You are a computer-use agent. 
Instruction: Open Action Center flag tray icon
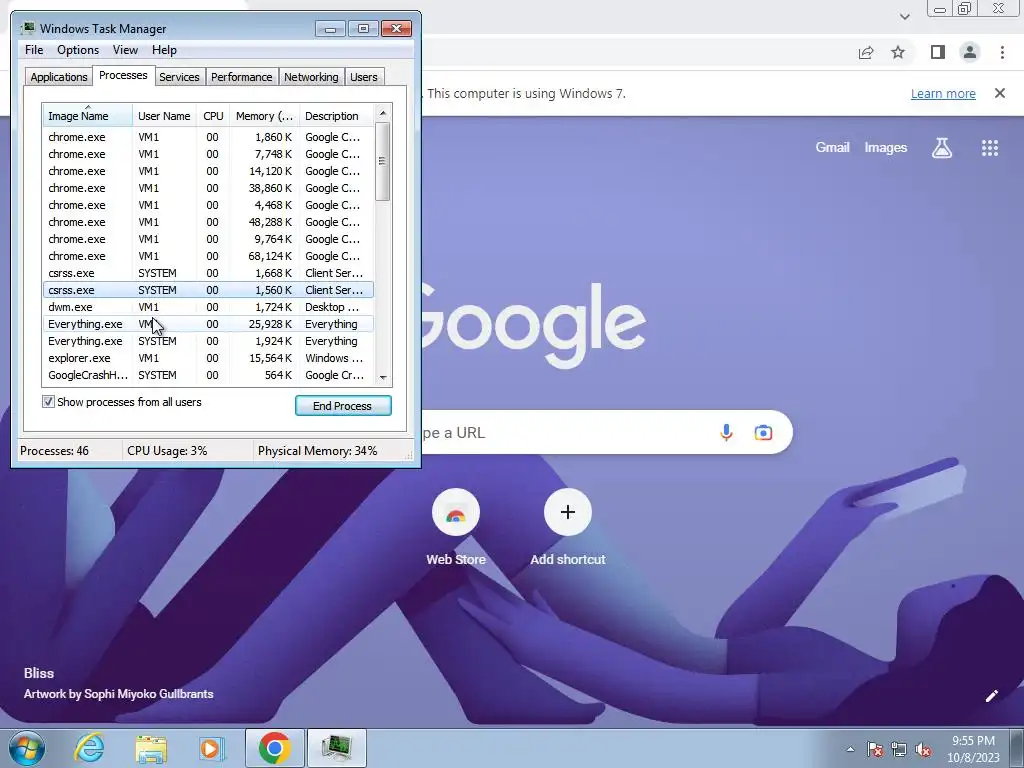(x=874, y=749)
